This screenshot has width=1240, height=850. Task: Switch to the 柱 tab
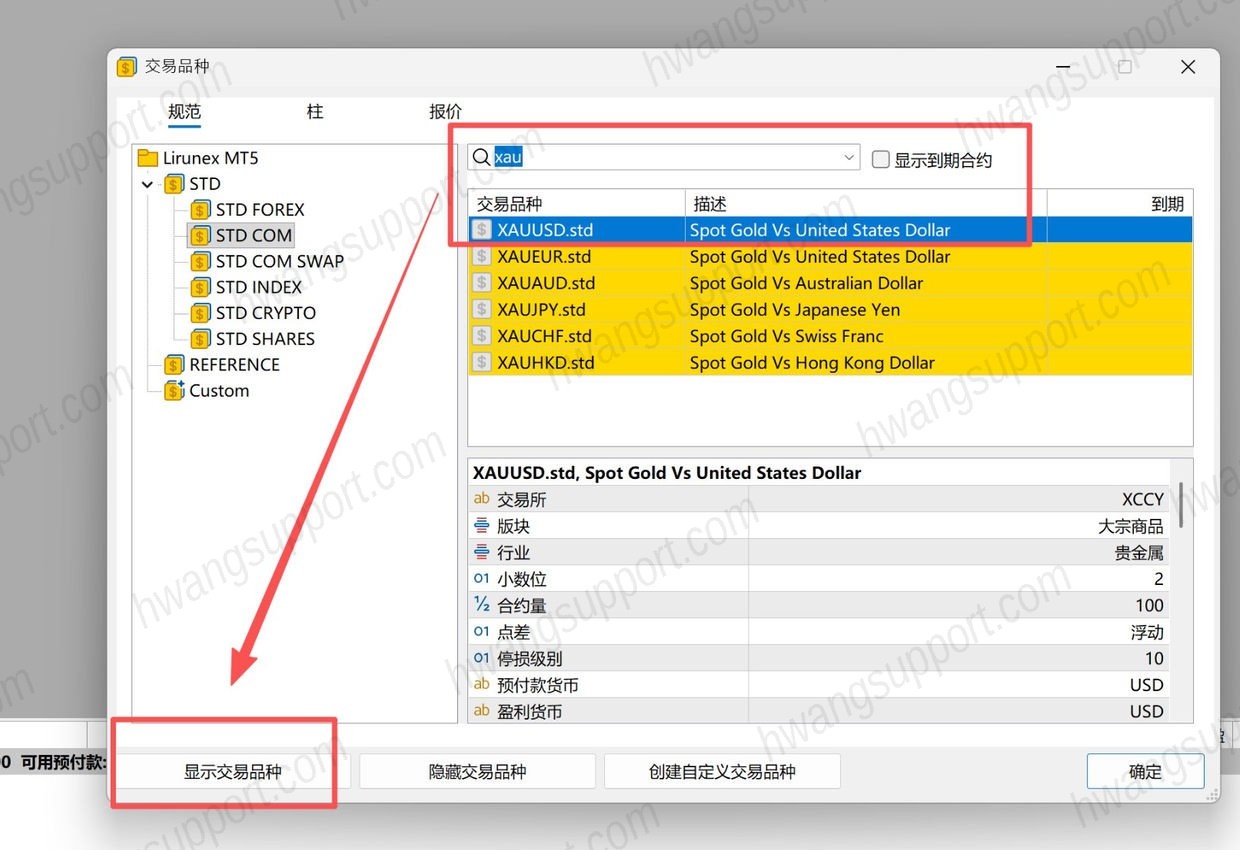(x=315, y=112)
